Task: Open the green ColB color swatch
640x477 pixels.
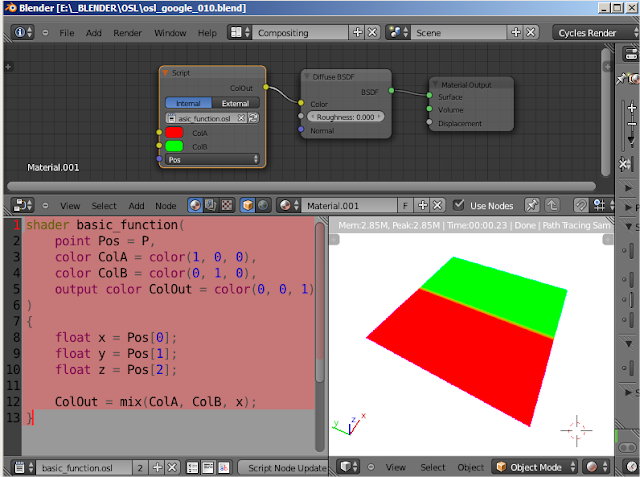Action: 174,146
